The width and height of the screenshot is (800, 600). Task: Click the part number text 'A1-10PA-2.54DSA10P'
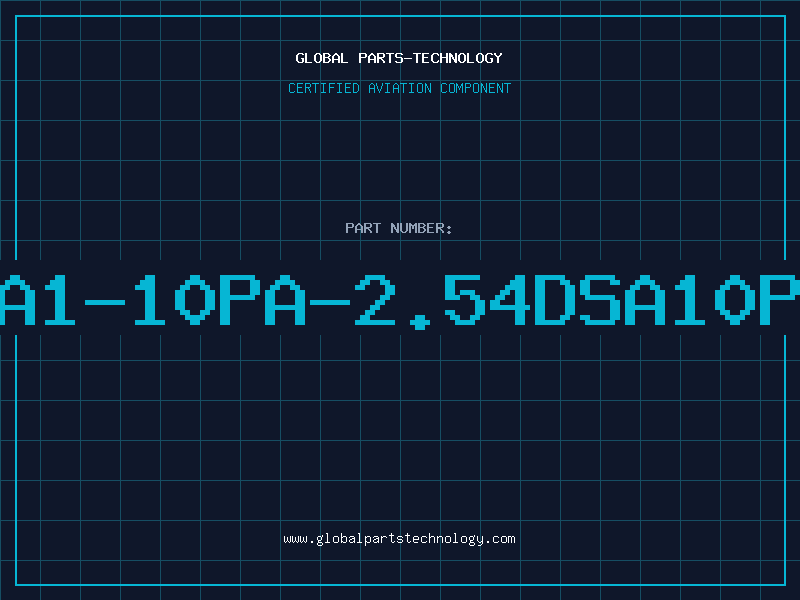(x=400, y=301)
